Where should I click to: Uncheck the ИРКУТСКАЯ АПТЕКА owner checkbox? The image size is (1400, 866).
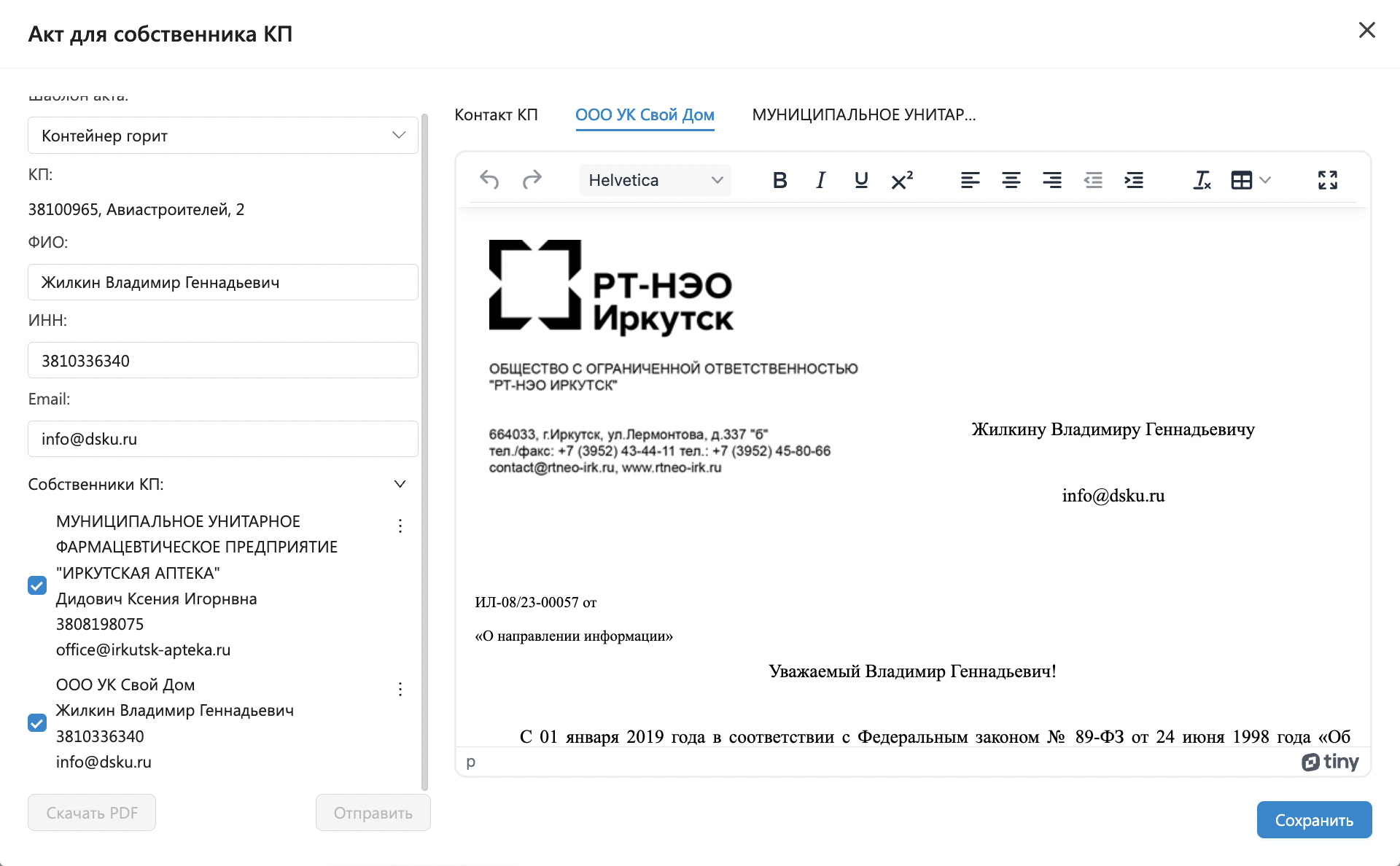click(37, 585)
